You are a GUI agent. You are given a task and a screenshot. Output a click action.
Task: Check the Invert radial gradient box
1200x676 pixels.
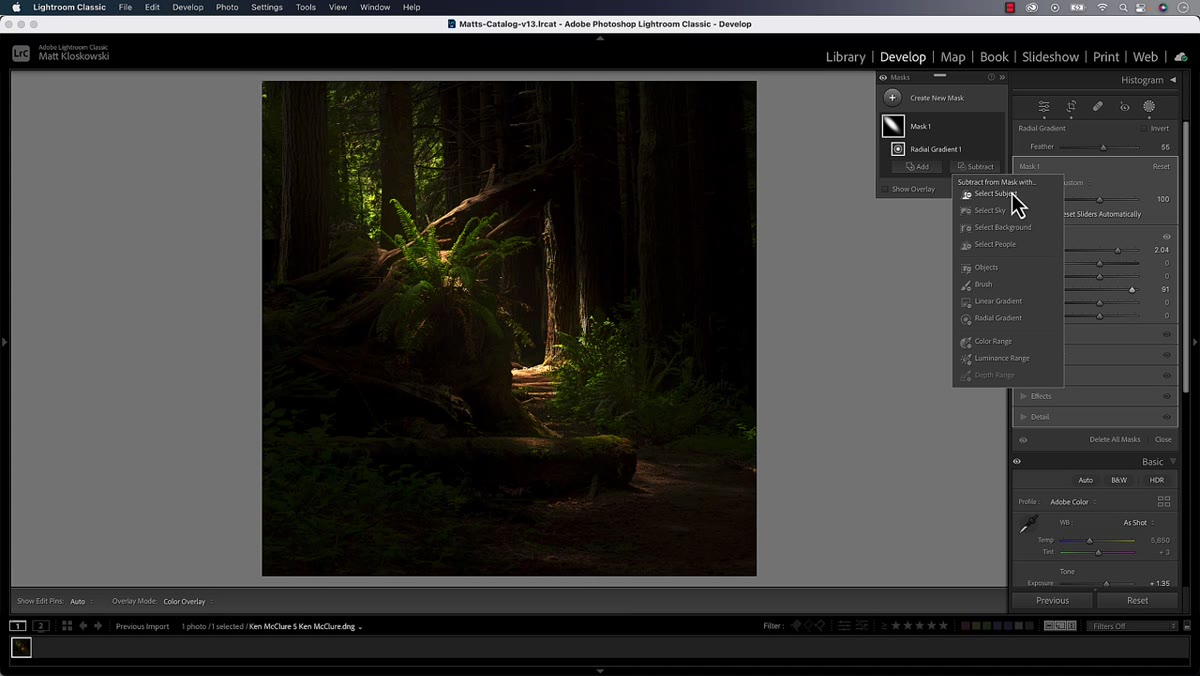point(1144,128)
